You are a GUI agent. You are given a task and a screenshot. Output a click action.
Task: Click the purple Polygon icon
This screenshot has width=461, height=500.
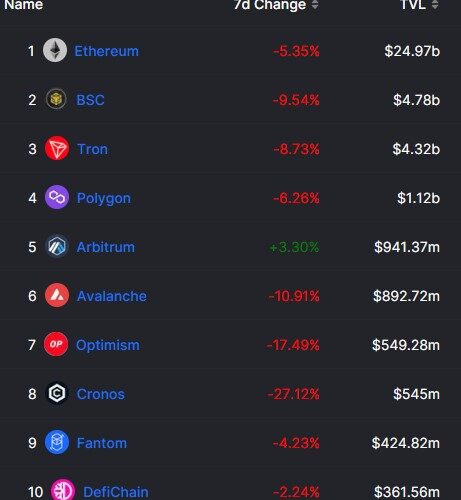[x=57, y=197]
